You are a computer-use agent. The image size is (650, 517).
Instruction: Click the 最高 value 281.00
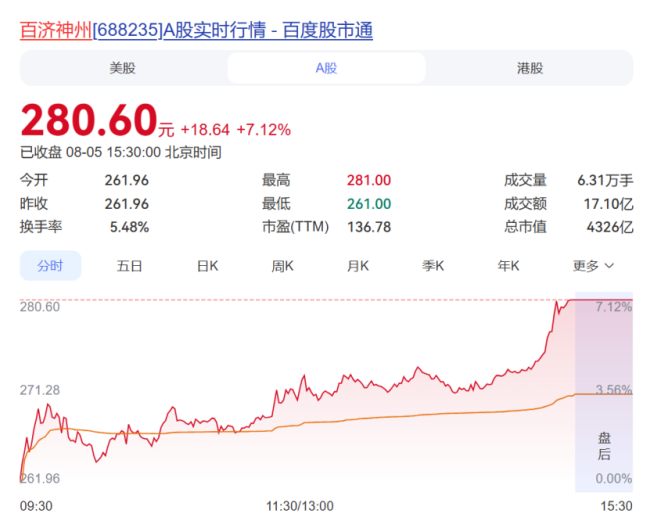click(x=369, y=180)
